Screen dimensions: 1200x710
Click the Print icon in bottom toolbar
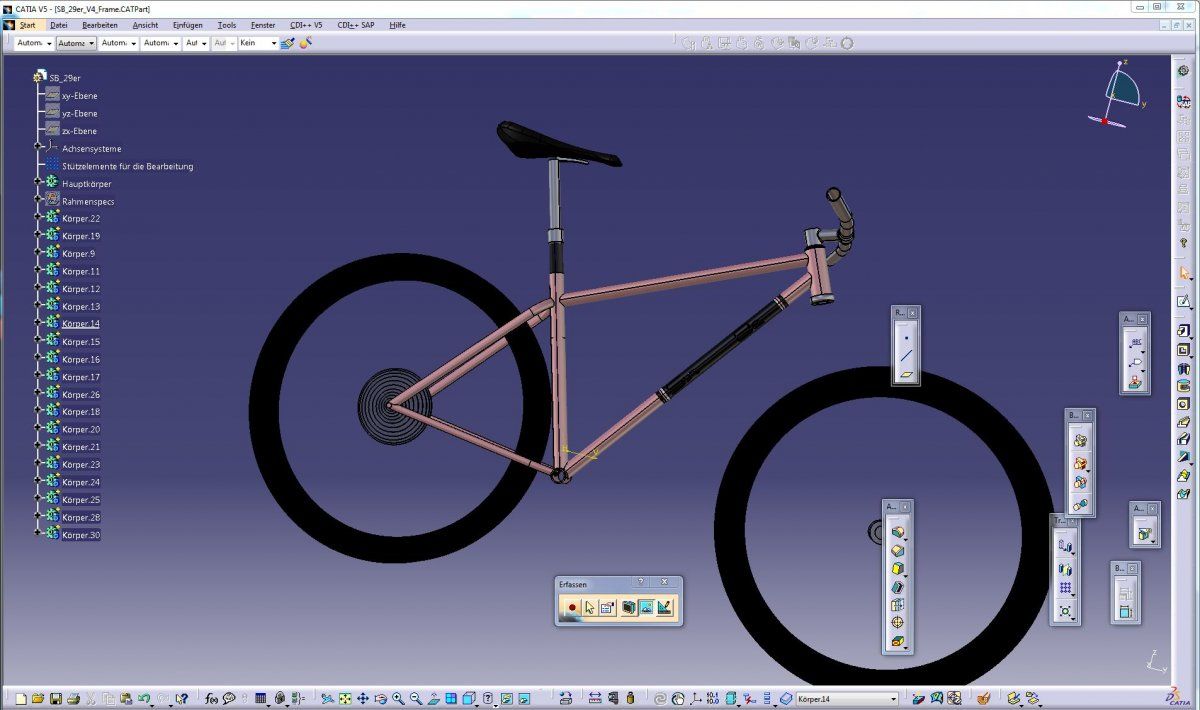click(73, 698)
